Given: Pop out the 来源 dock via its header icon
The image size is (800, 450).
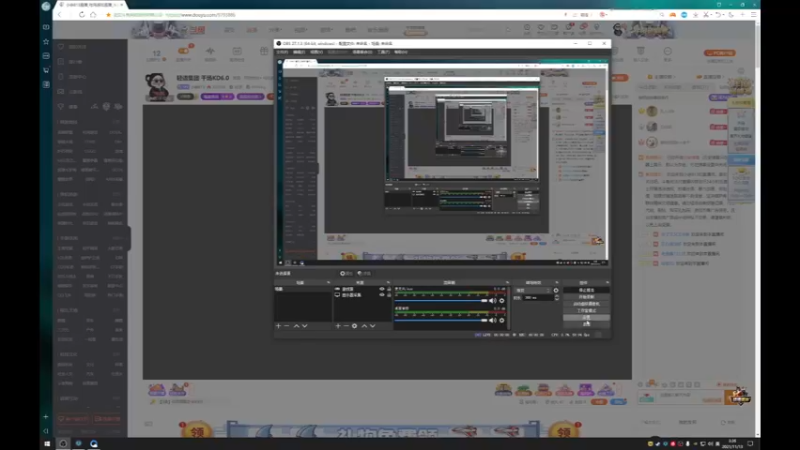Looking at the screenshot, I should 388,282.
